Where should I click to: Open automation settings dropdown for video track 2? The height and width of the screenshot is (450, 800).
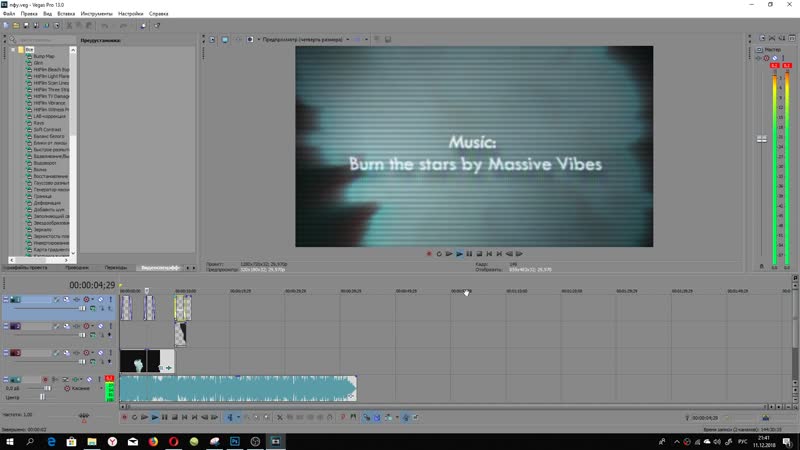click(x=93, y=326)
